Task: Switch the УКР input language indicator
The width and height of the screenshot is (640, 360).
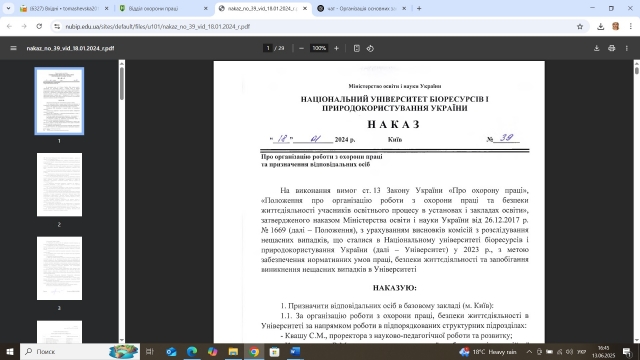Action: pyautogui.click(x=582, y=351)
